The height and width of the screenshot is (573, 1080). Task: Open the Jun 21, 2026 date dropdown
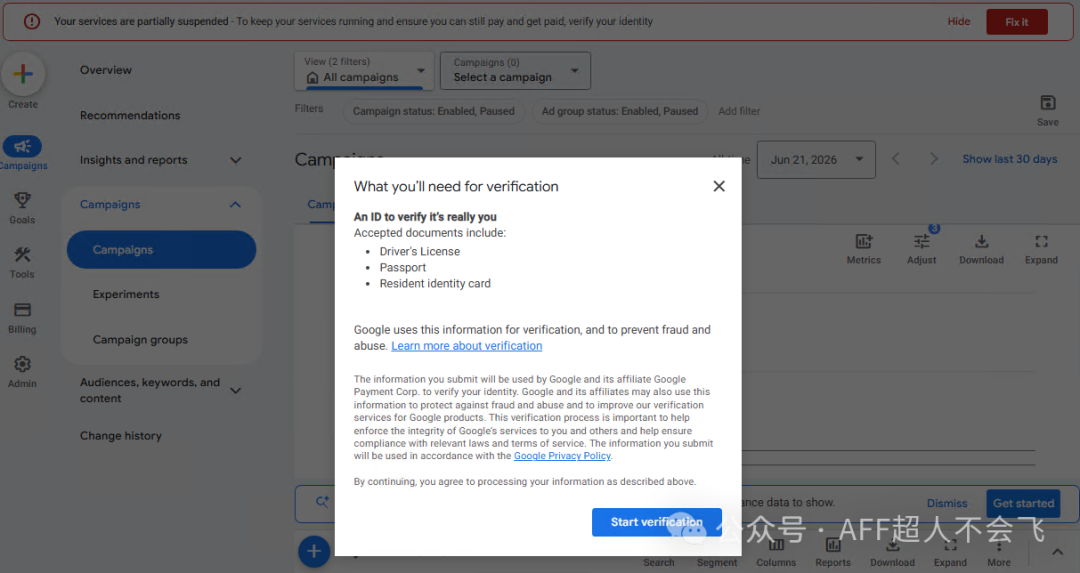[x=816, y=160]
